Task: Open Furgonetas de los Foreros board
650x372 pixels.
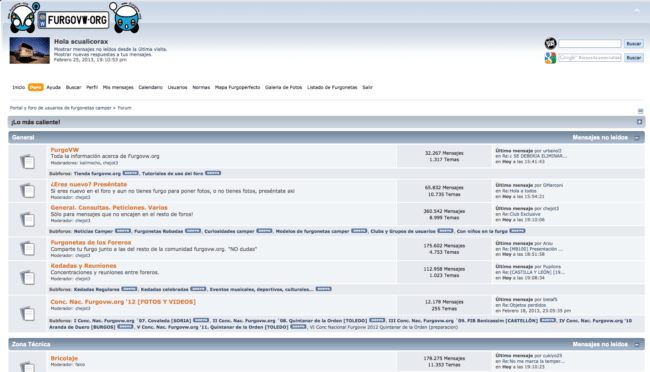Action: pos(91,242)
